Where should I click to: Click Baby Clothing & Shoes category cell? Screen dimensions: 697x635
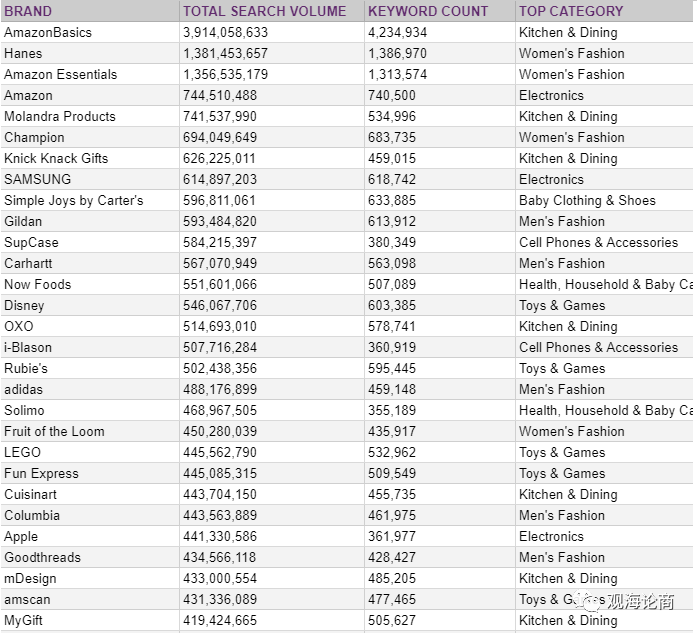(x=605, y=200)
